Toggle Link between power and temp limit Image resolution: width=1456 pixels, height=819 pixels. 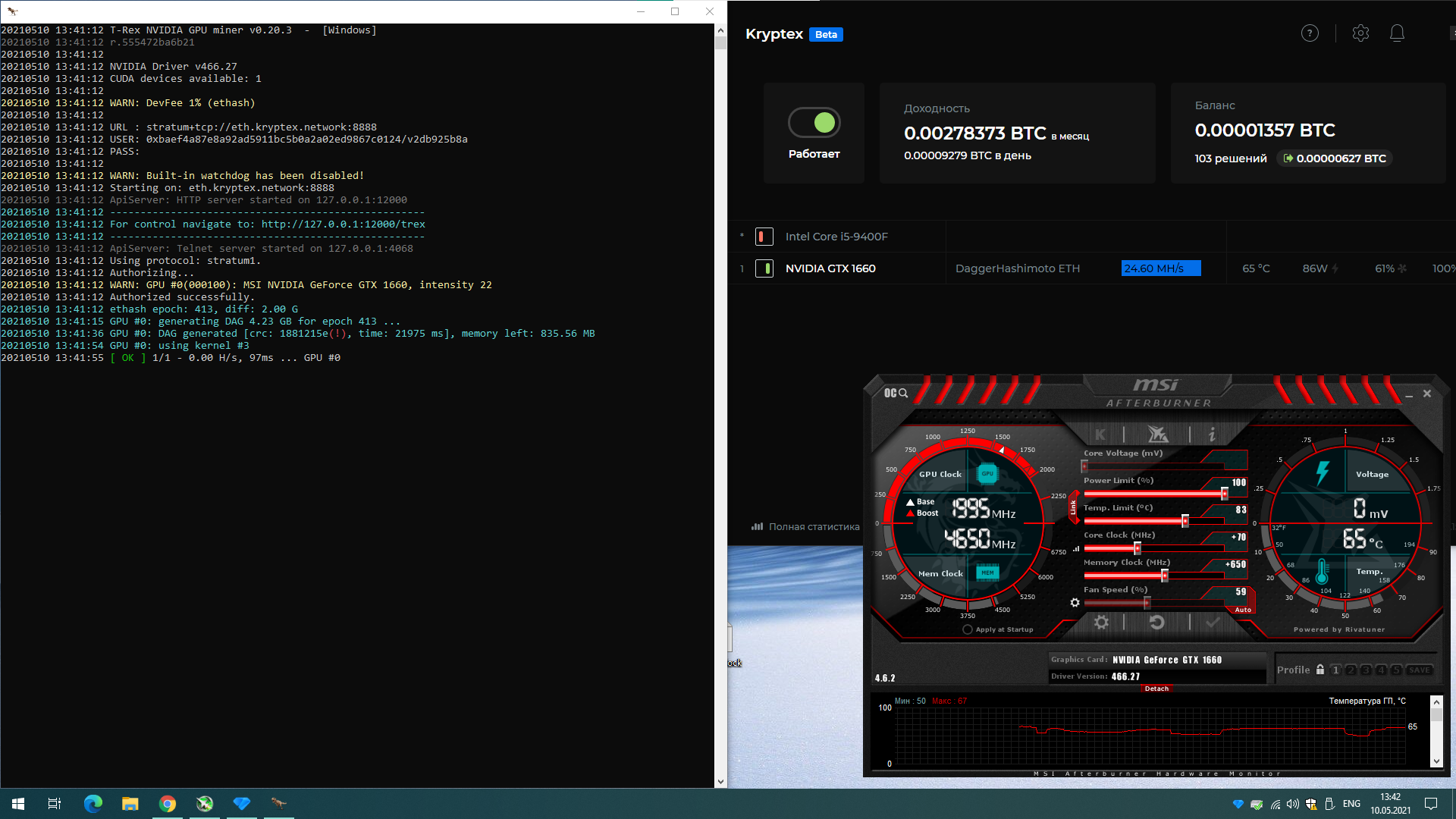pos(1073,507)
